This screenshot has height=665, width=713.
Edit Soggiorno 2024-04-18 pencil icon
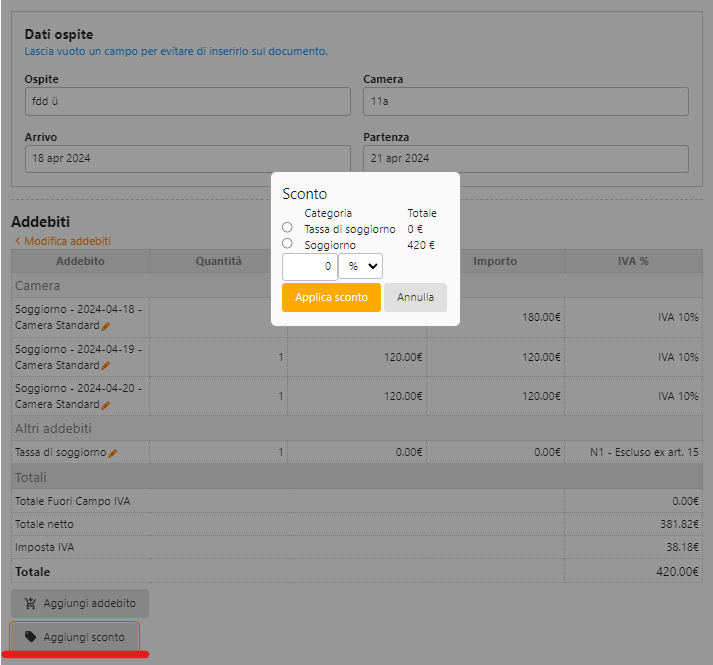pos(106,326)
